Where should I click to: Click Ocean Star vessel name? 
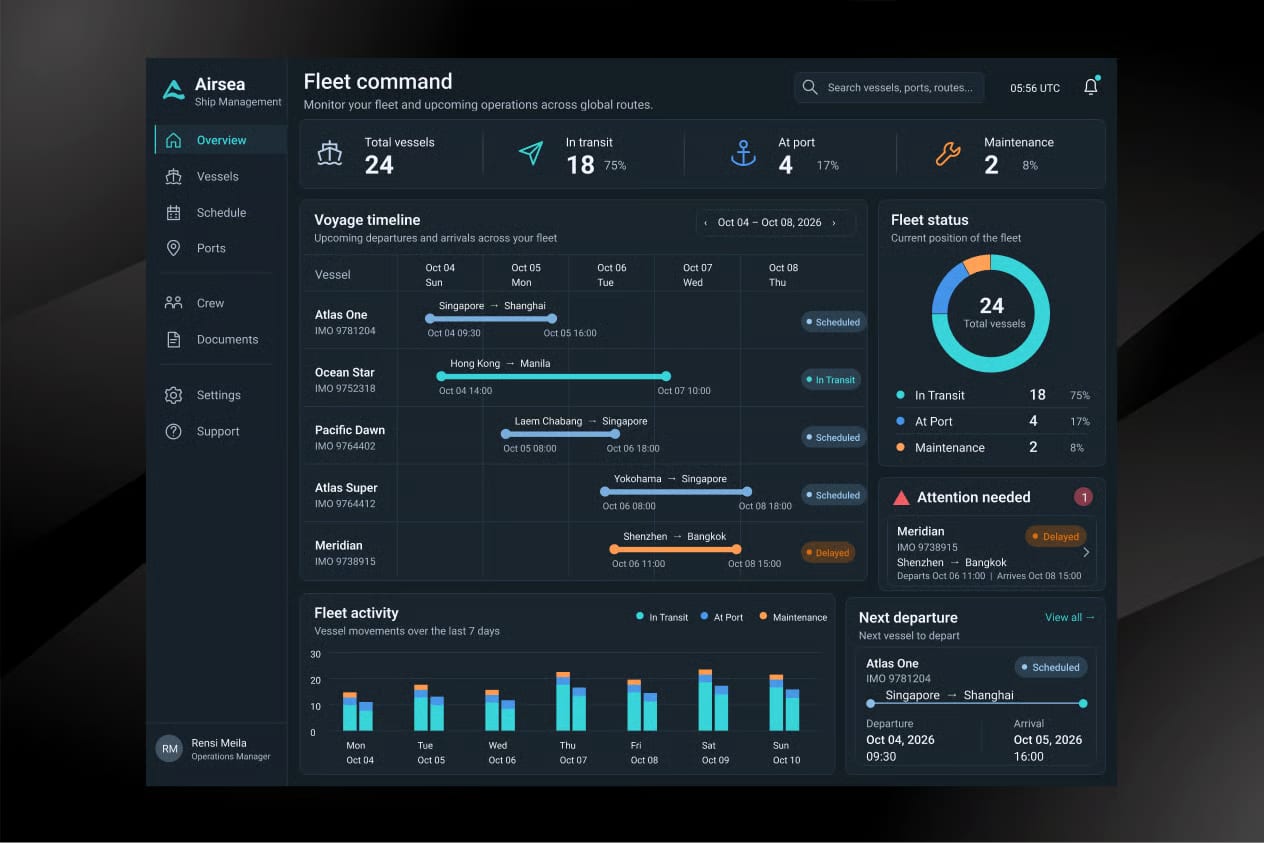[345, 372]
